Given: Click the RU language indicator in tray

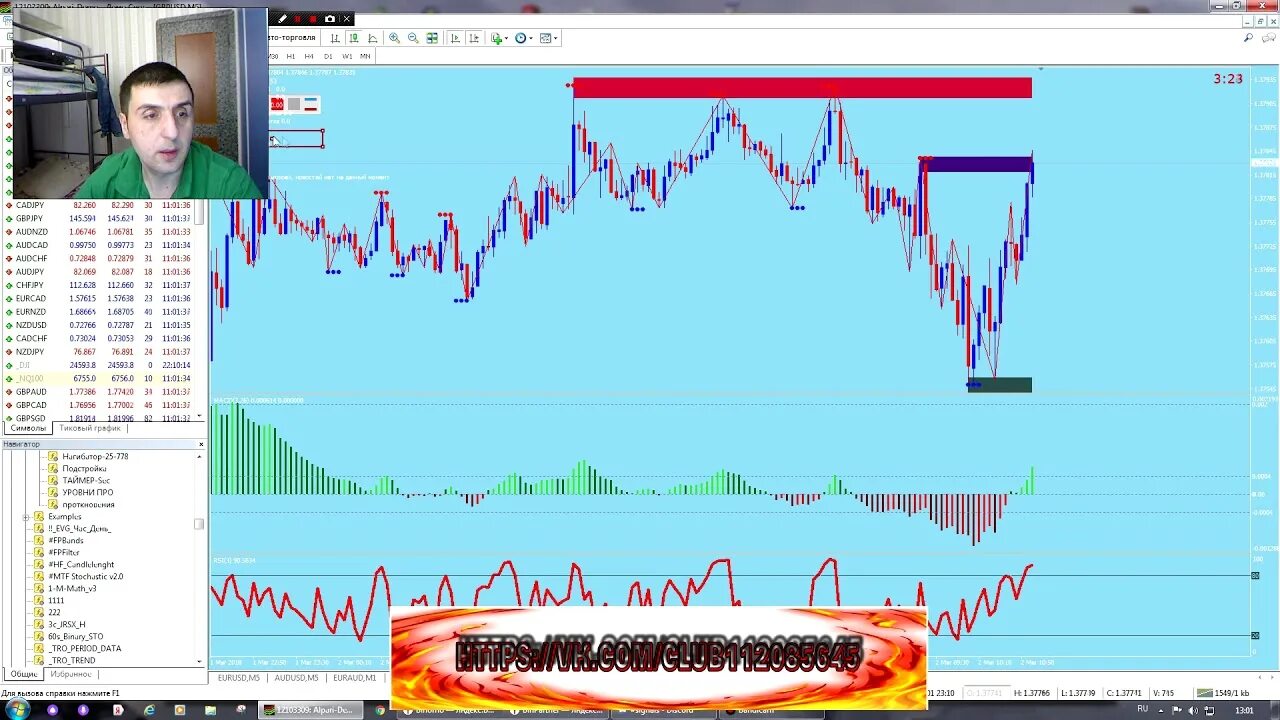Looking at the screenshot, I should [x=1142, y=710].
